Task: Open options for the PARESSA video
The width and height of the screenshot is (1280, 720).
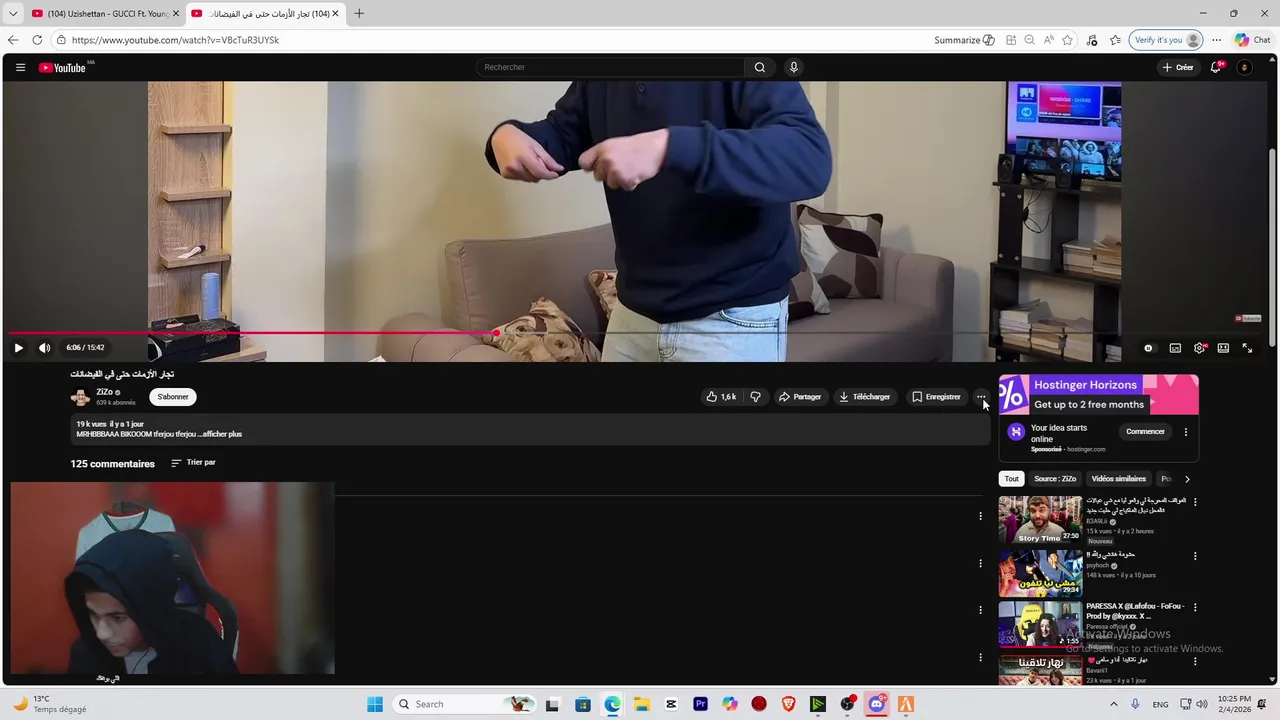Action: (x=1195, y=607)
